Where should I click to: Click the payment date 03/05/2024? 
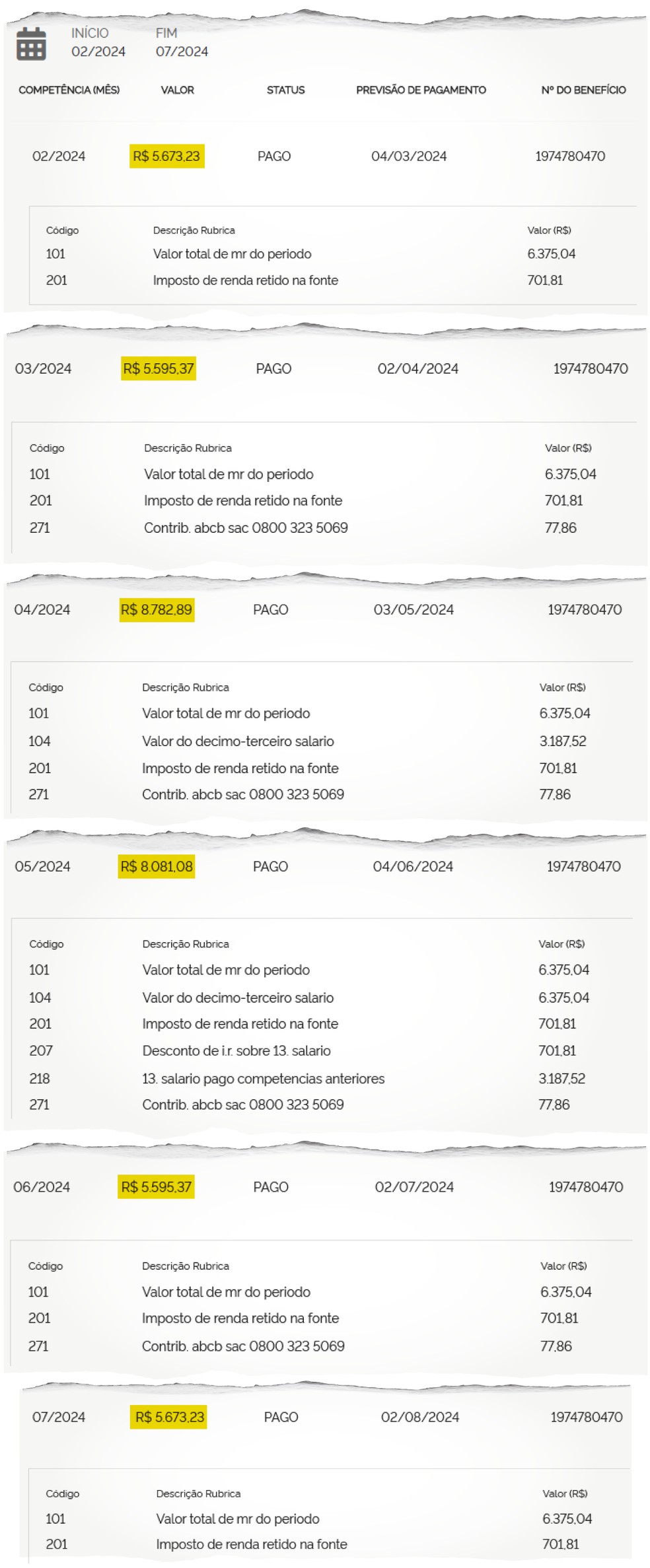[x=414, y=609]
